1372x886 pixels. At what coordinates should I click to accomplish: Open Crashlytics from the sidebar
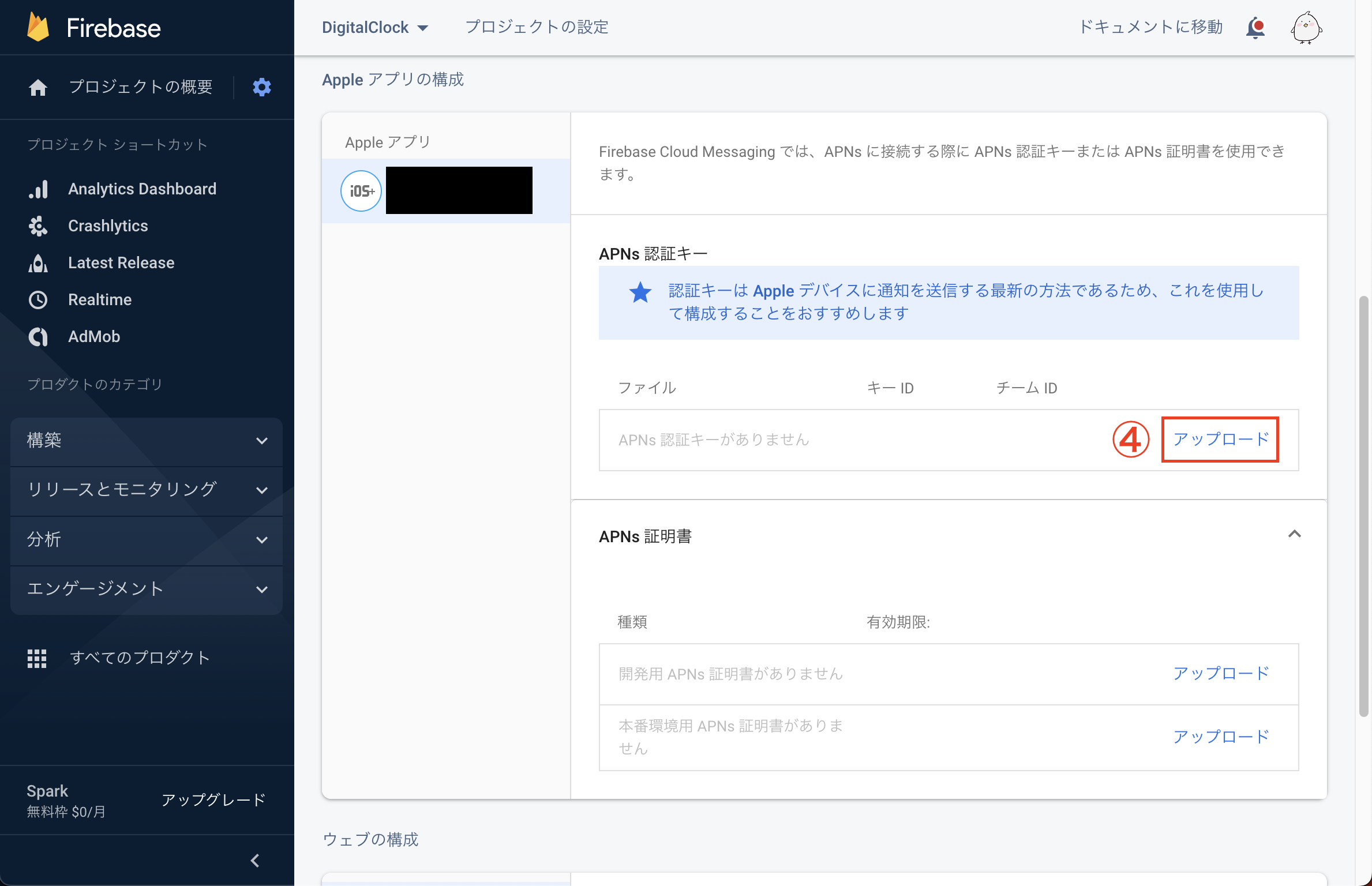click(x=108, y=226)
